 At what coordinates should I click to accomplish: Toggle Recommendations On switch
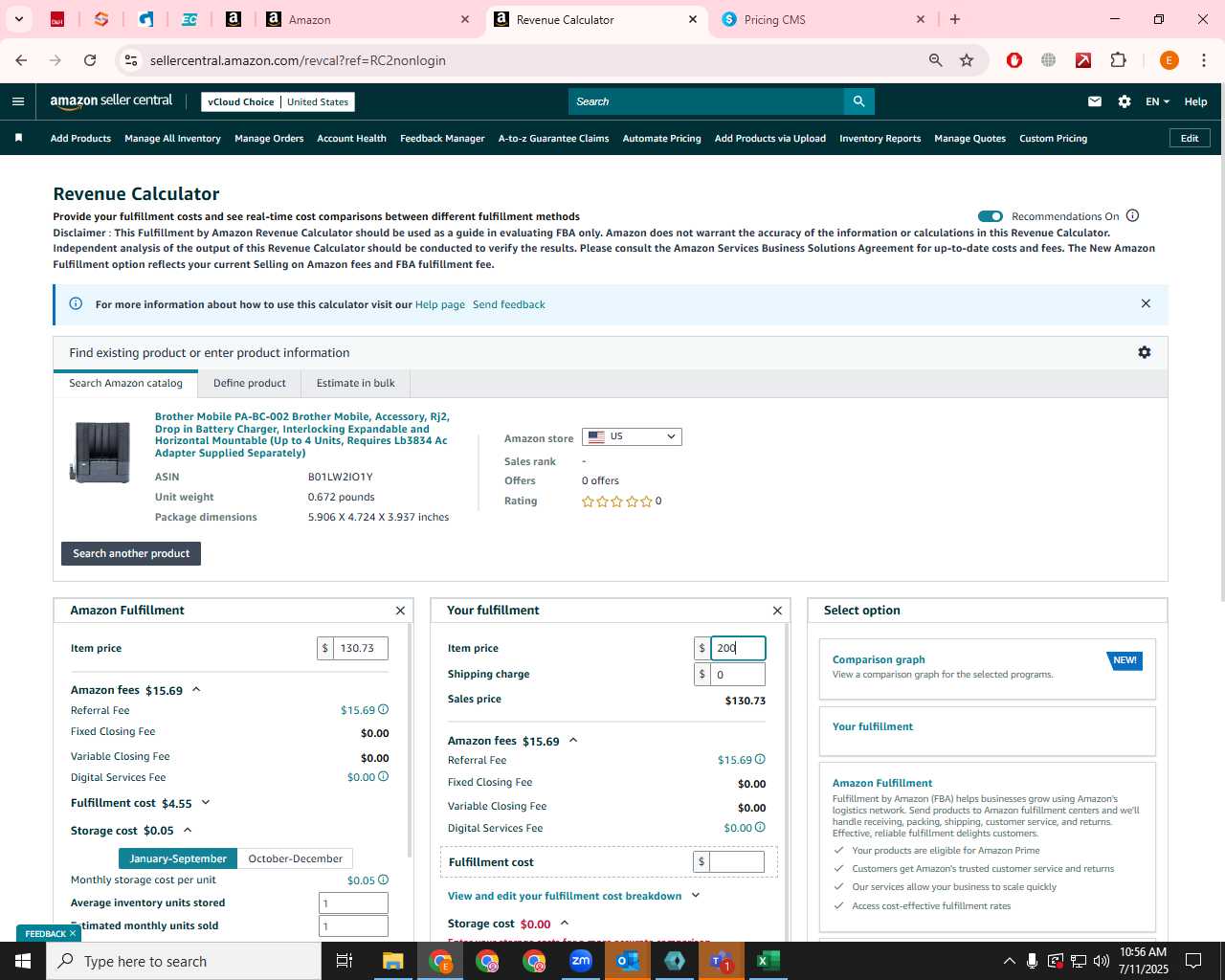click(991, 216)
